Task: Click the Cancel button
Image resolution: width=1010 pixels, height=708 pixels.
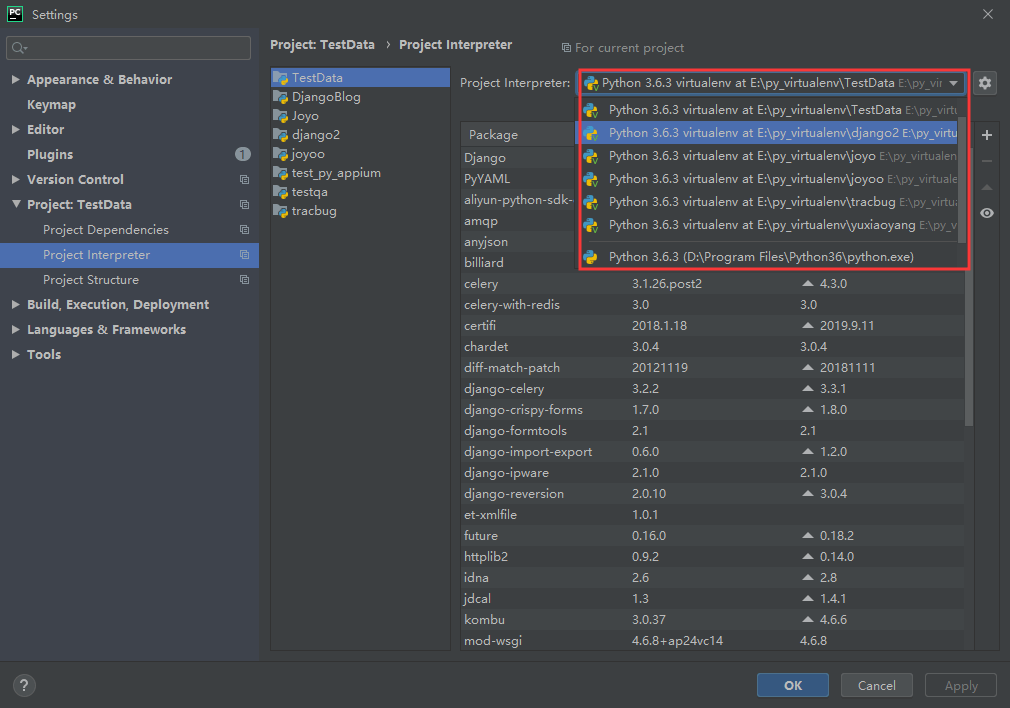Action: 877,685
